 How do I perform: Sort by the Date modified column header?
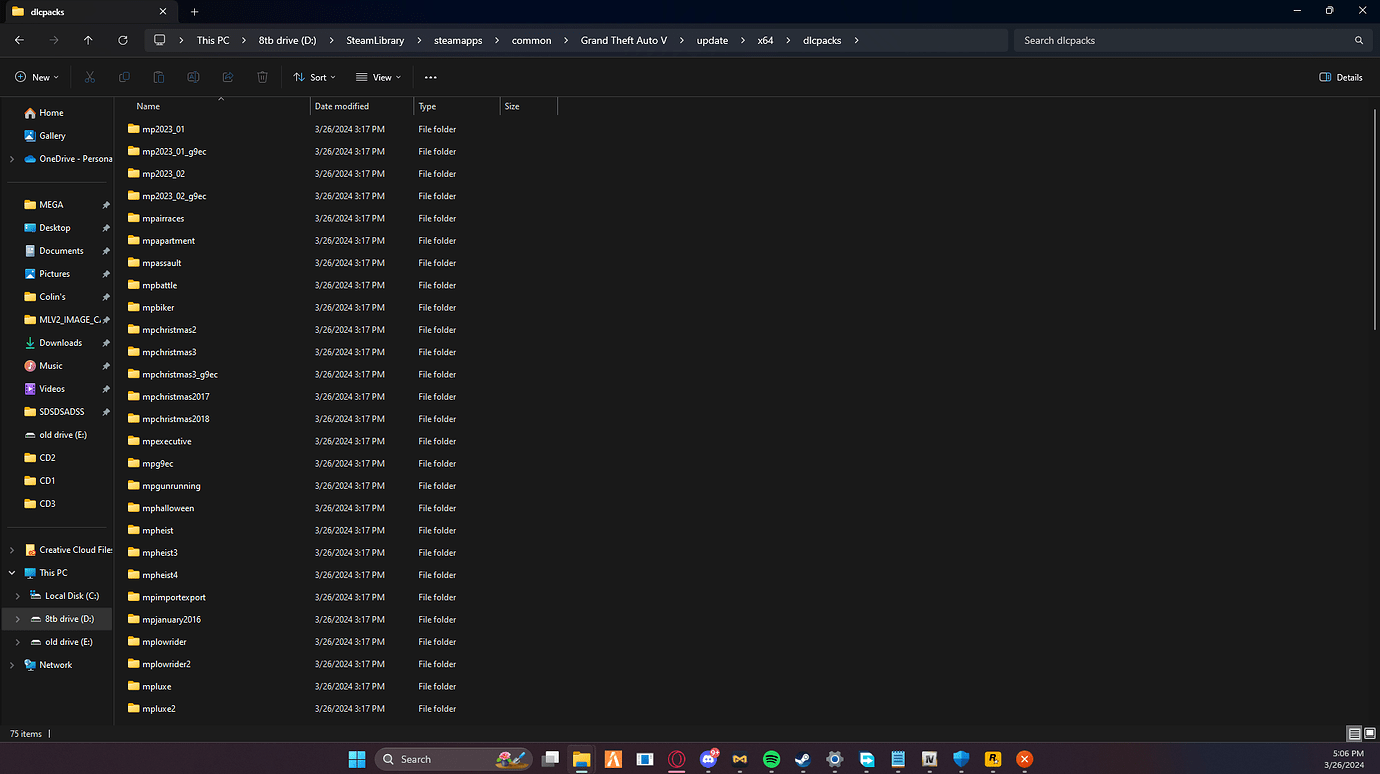pos(342,106)
